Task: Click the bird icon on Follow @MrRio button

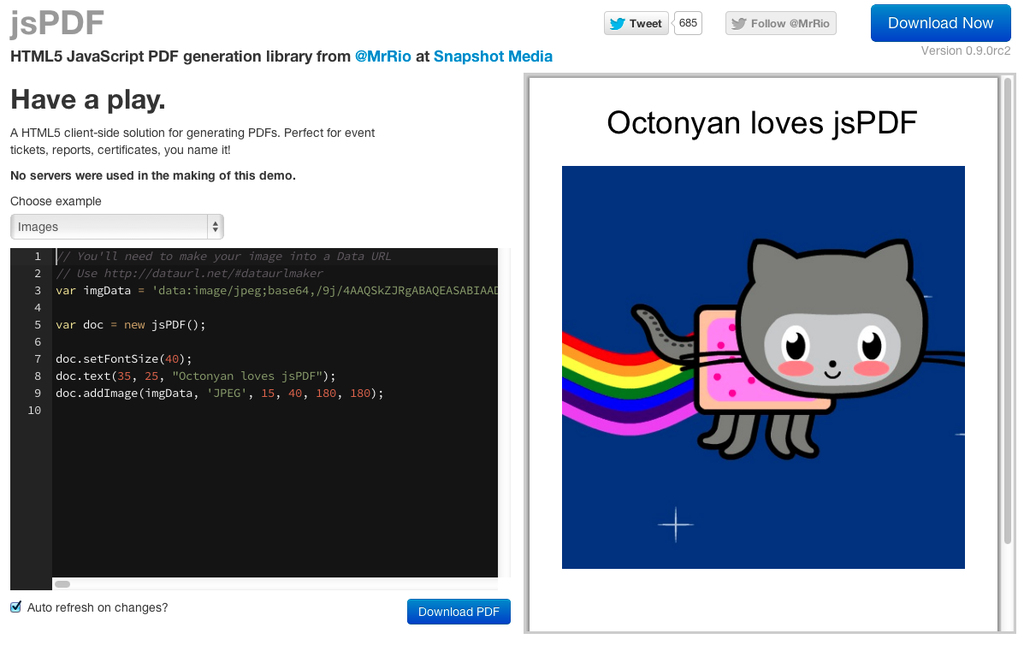Action: [x=739, y=24]
